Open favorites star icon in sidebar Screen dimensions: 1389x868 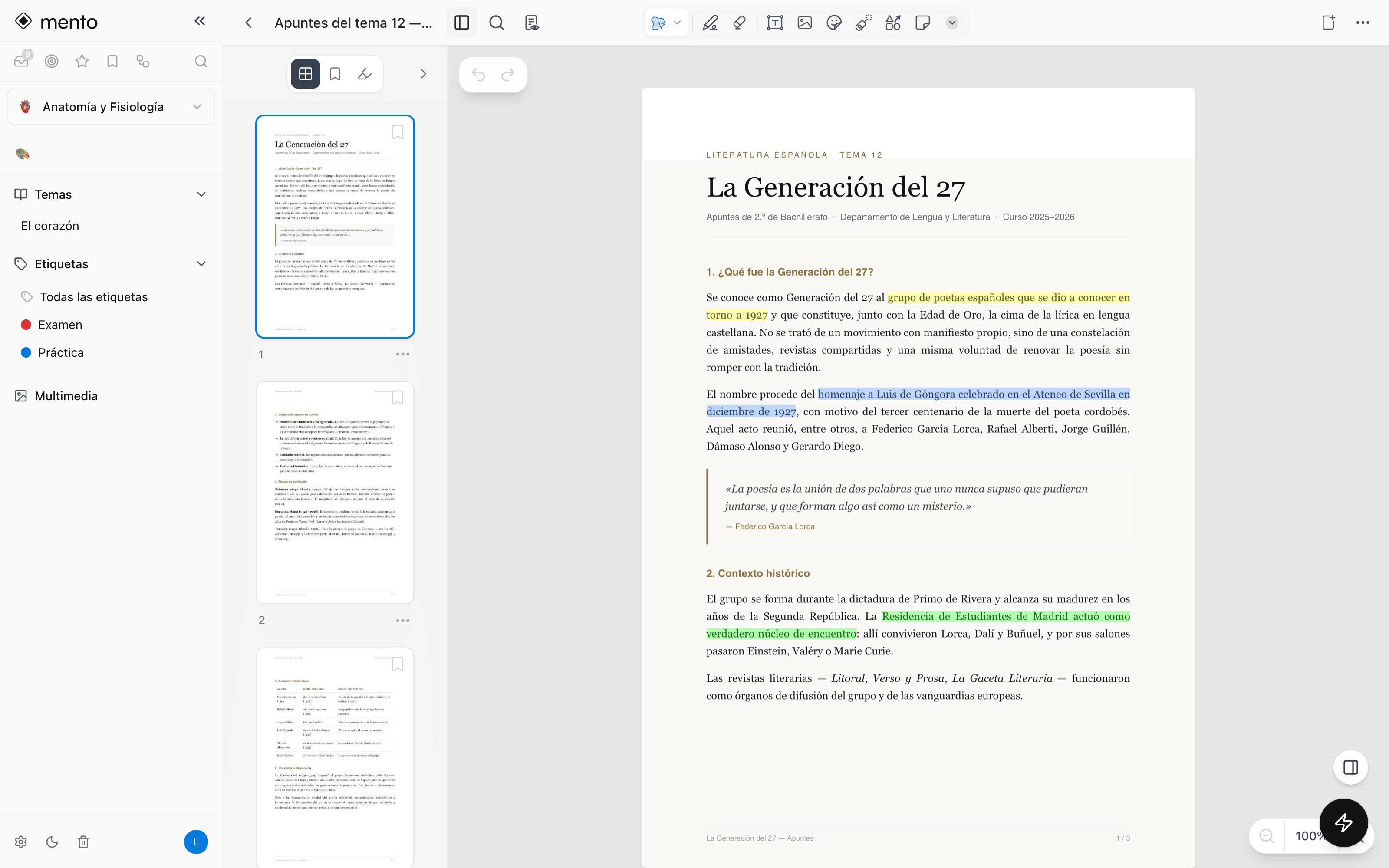pyautogui.click(x=82, y=62)
